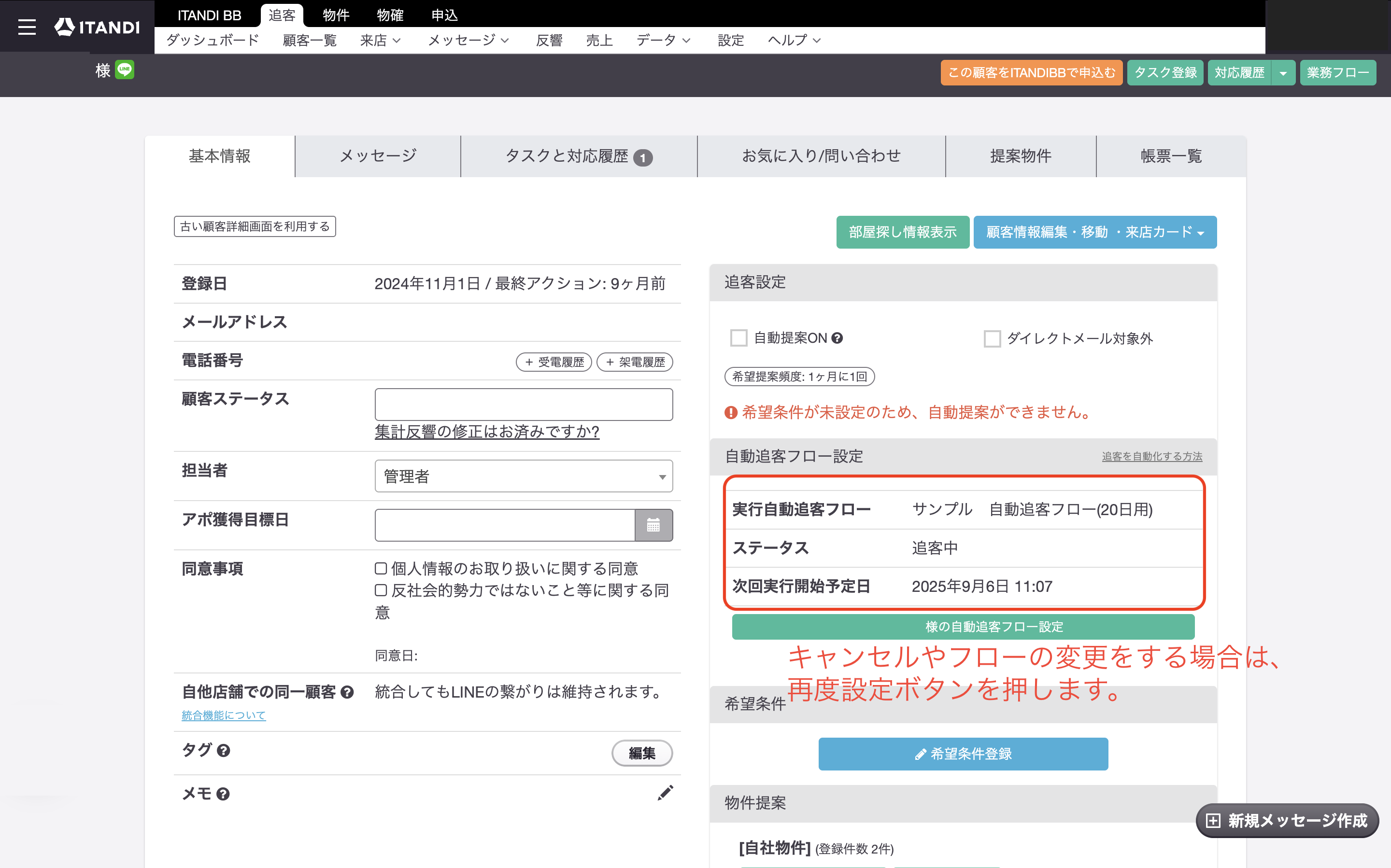The image size is (1391, 868).
Task: Expand the ヘルプ menu dropdown
Action: click(795, 40)
